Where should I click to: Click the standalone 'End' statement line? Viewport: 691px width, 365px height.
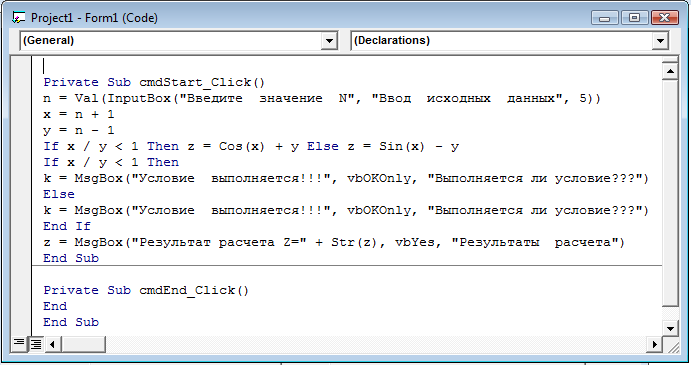55,306
